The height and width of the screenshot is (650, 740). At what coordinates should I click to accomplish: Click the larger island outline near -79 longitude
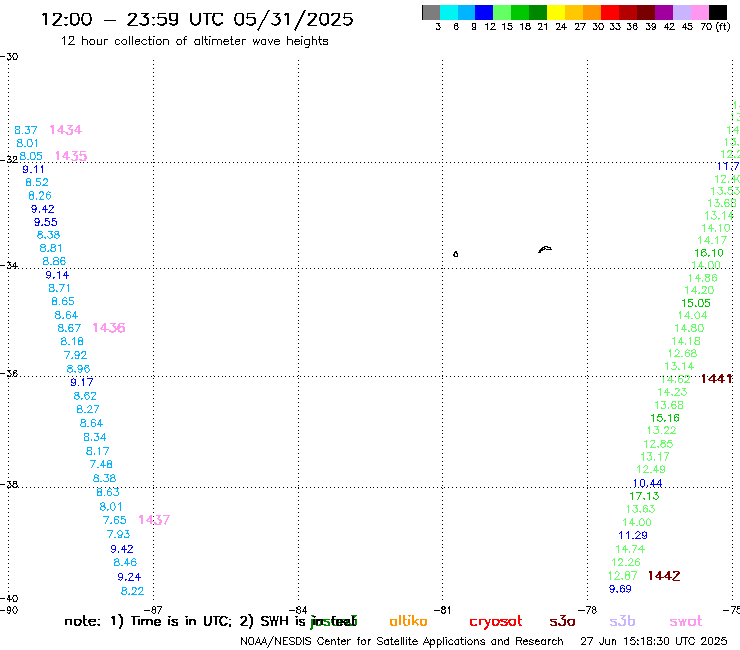545,249
